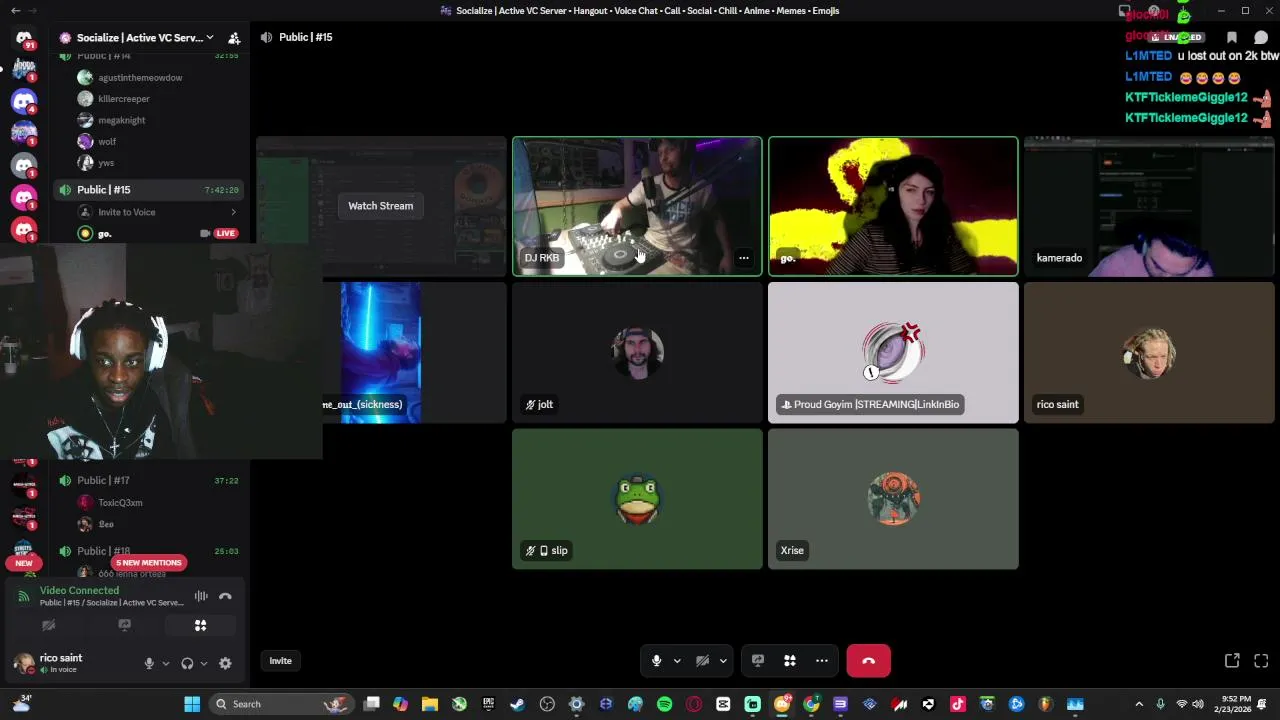
Task: Open microphone options arrow in call bar
Action: [677, 660]
